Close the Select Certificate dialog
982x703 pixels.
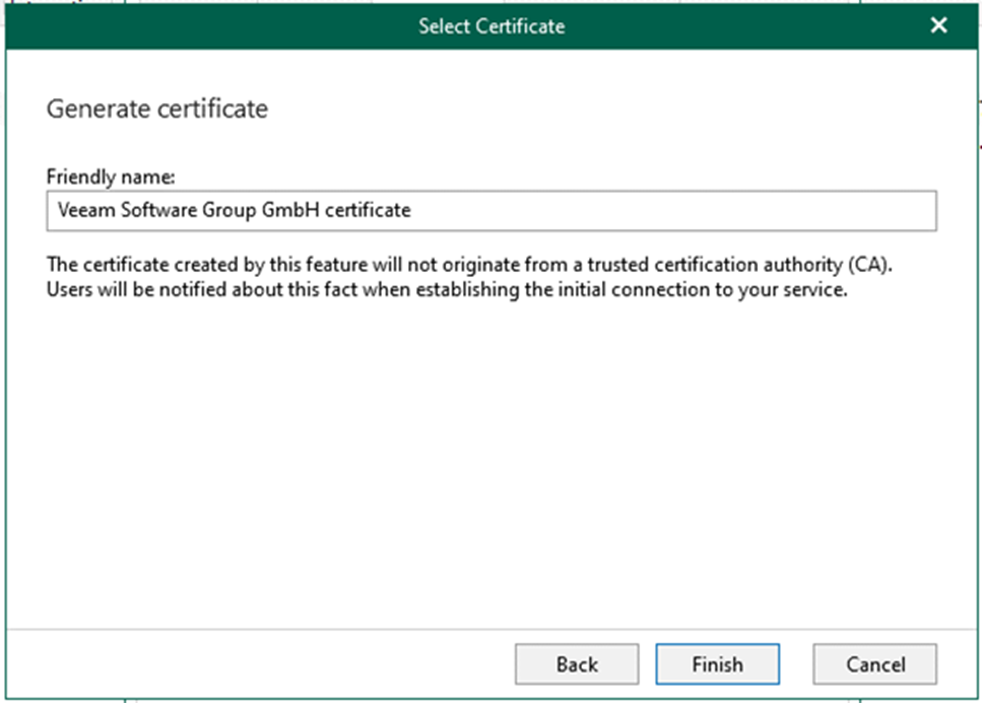[x=938, y=26]
